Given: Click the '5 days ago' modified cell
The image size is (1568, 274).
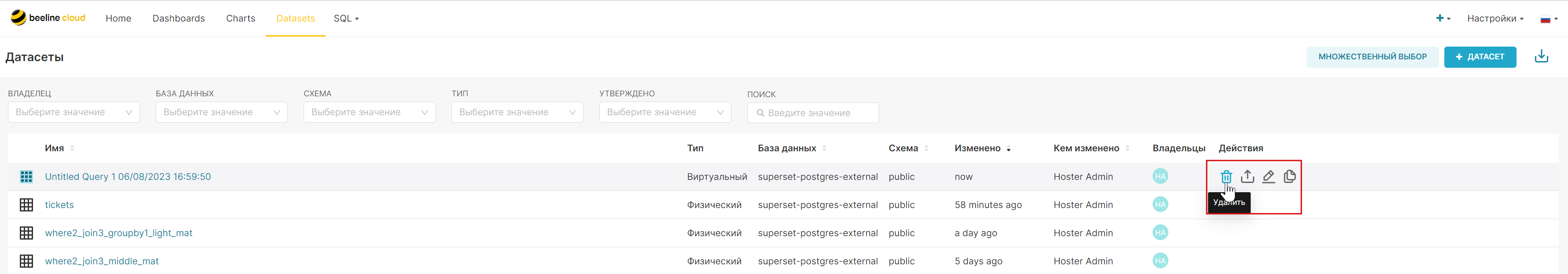Looking at the screenshot, I should tap(978, 261).
